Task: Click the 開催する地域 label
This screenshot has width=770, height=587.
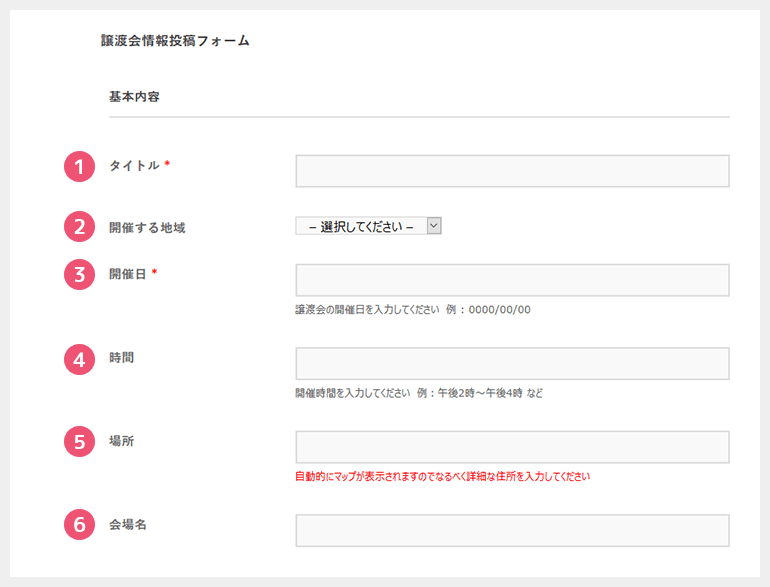Action: [147, 227]
